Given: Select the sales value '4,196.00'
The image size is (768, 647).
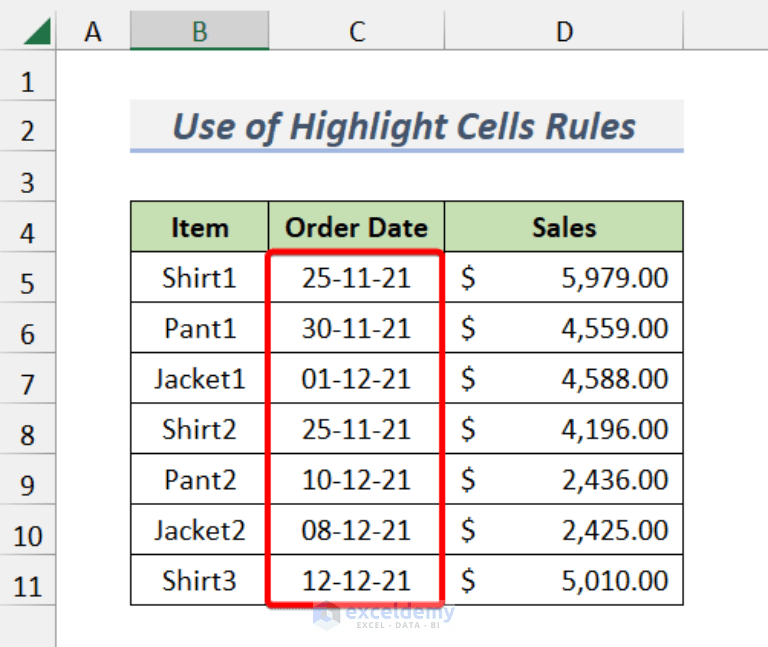Looking at the screenshot, I should point(564,429).
